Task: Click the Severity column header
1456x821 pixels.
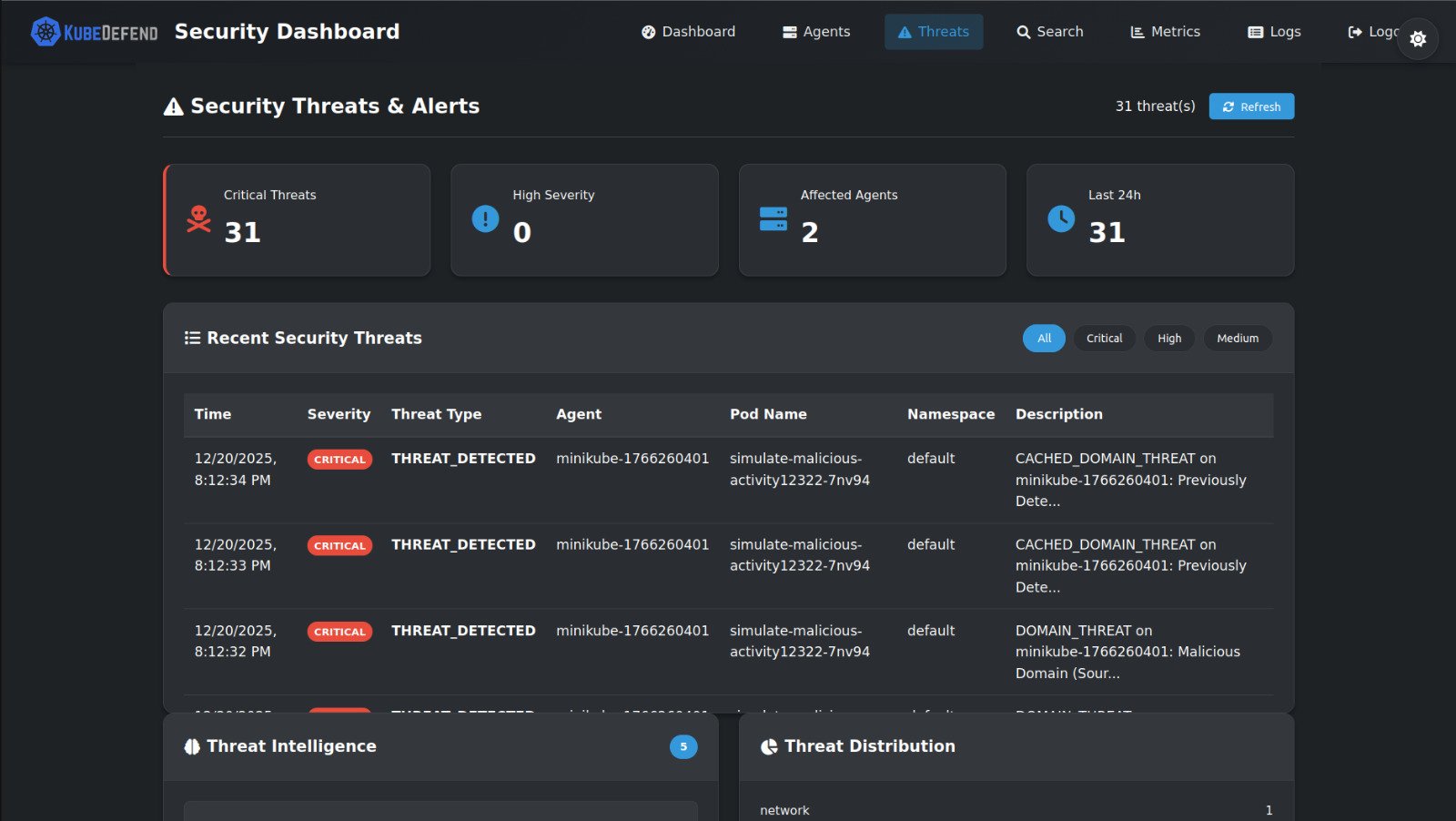Action: coord(339,414)
